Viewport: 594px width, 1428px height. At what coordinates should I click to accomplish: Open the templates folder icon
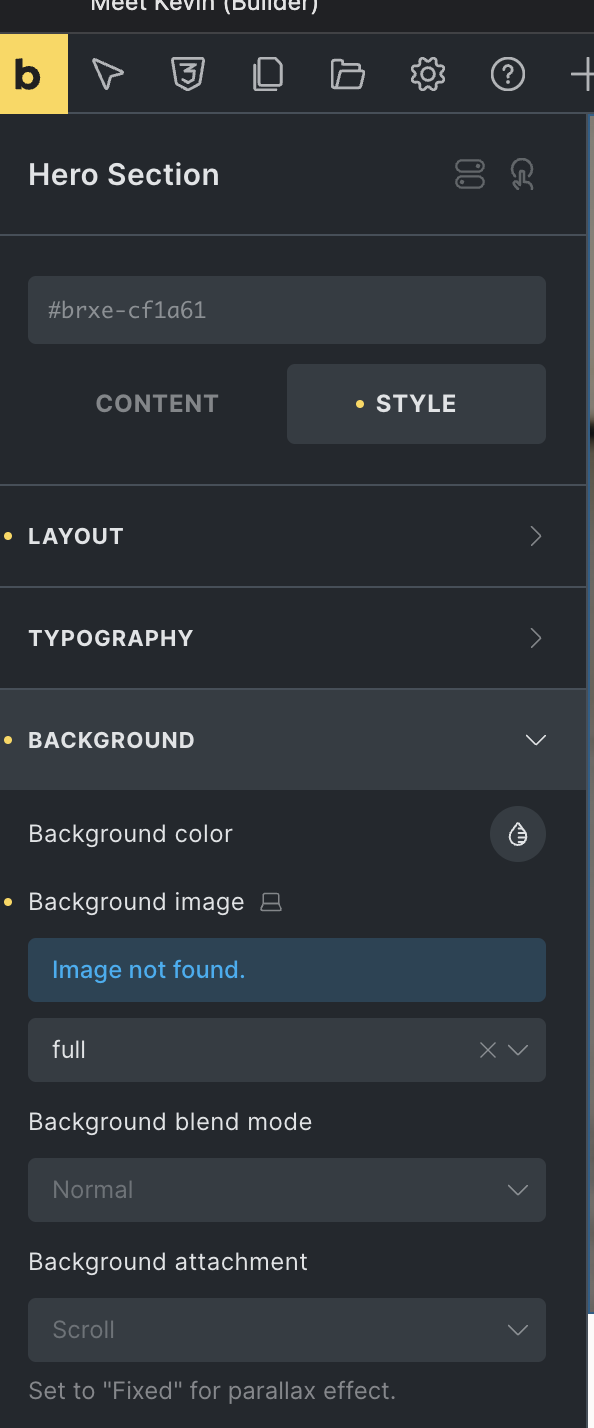(348, 74)
